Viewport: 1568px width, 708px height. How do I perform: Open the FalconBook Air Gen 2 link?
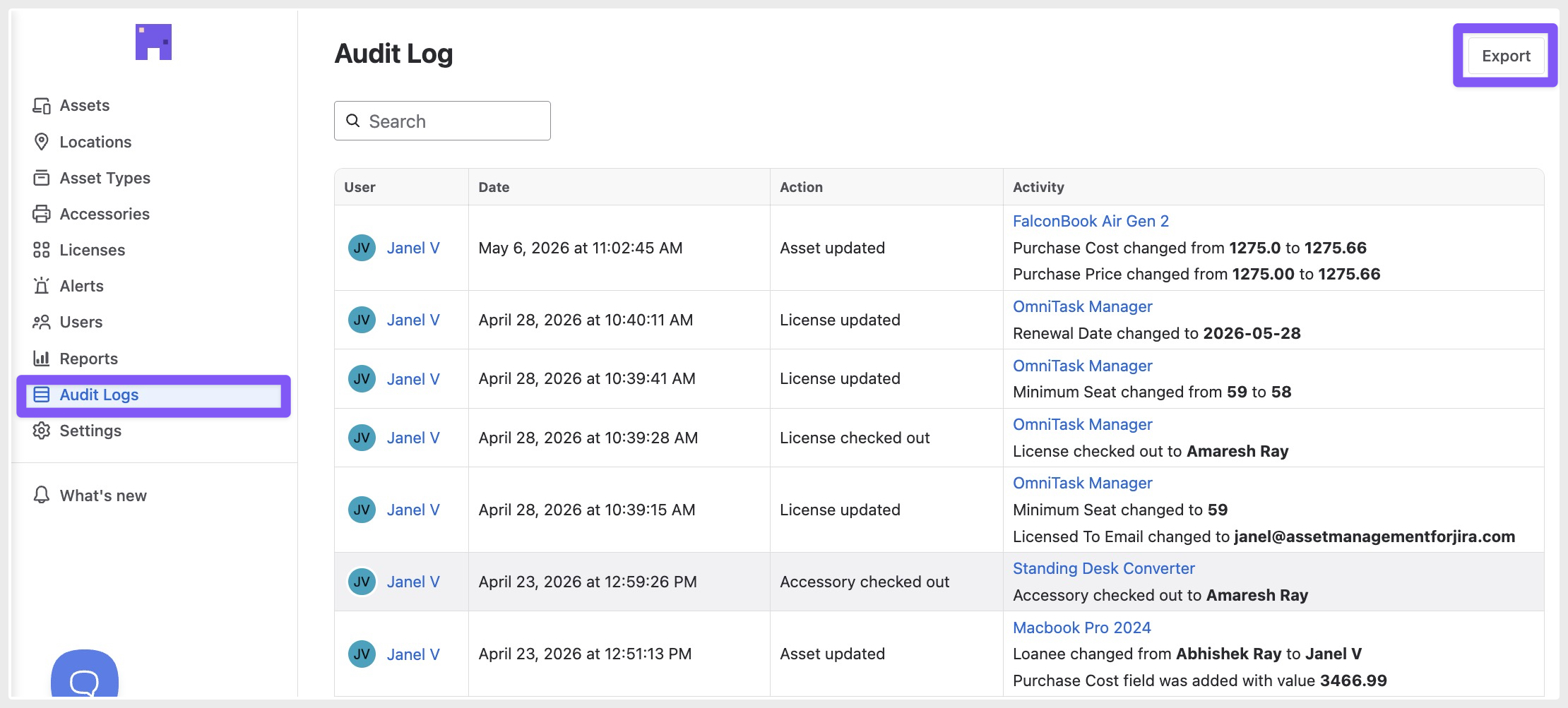1091,221
